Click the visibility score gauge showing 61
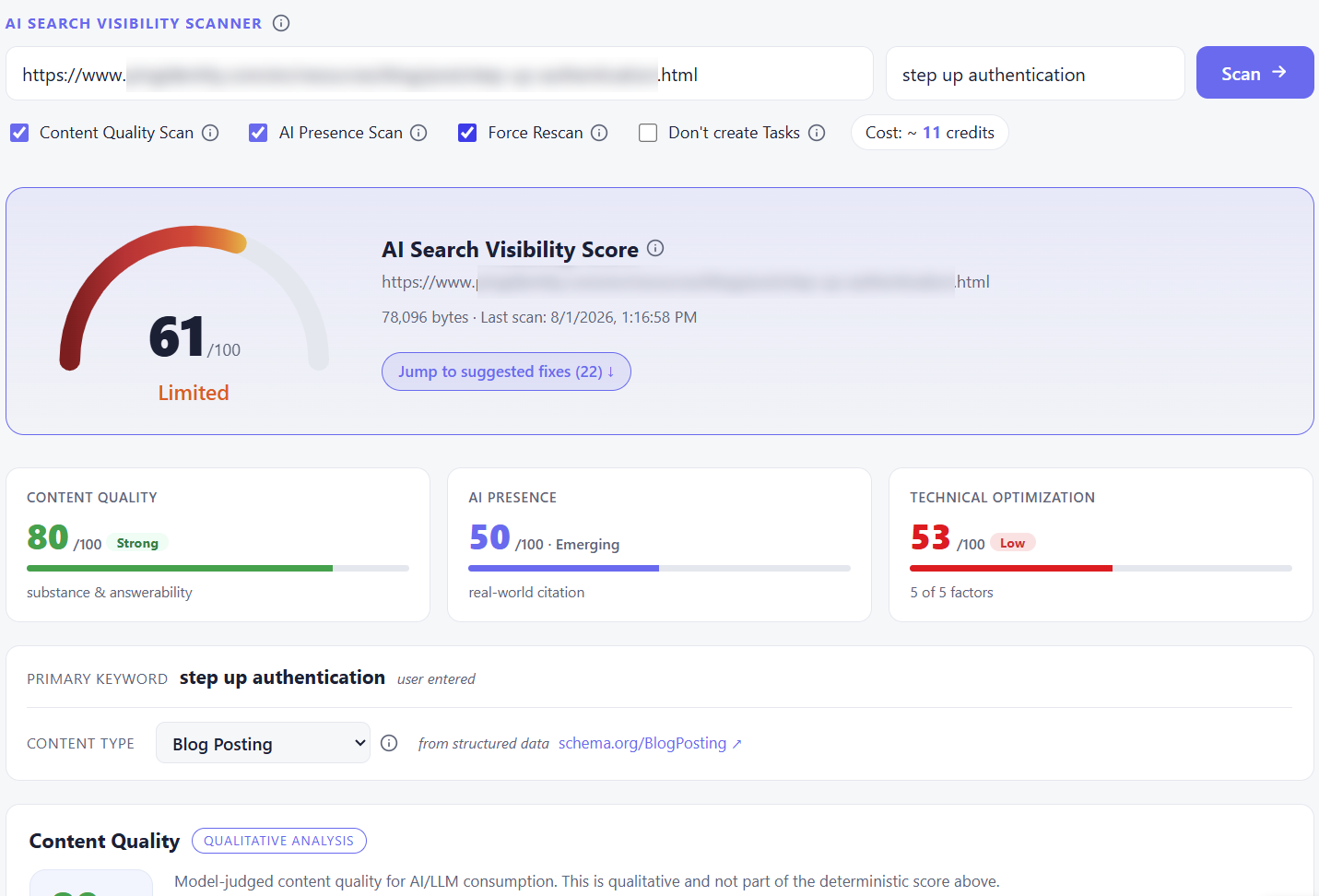1319x896 pixels. click(194, 300)
